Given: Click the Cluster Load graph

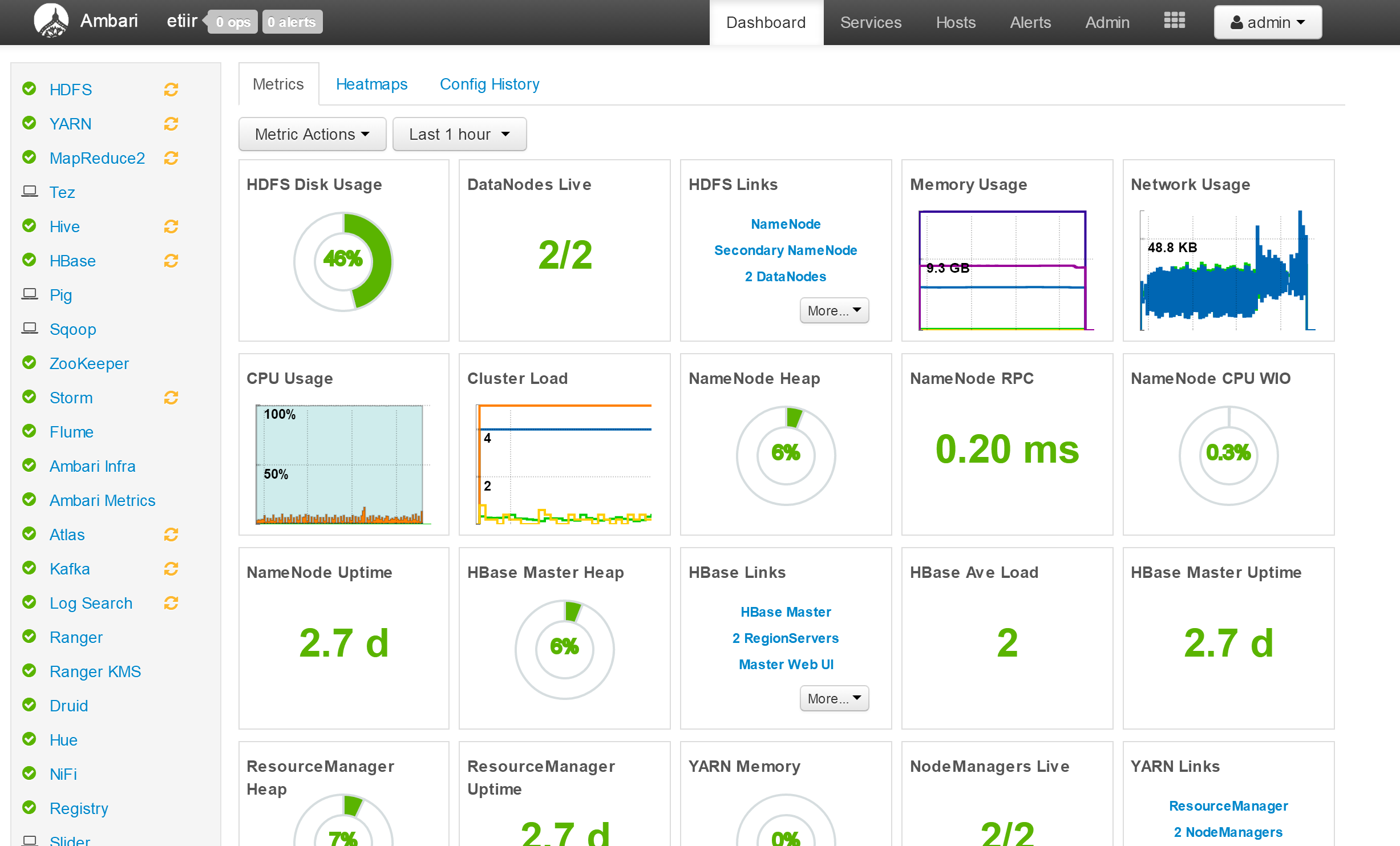Looking at the screenshot, I should coord(564,464).
